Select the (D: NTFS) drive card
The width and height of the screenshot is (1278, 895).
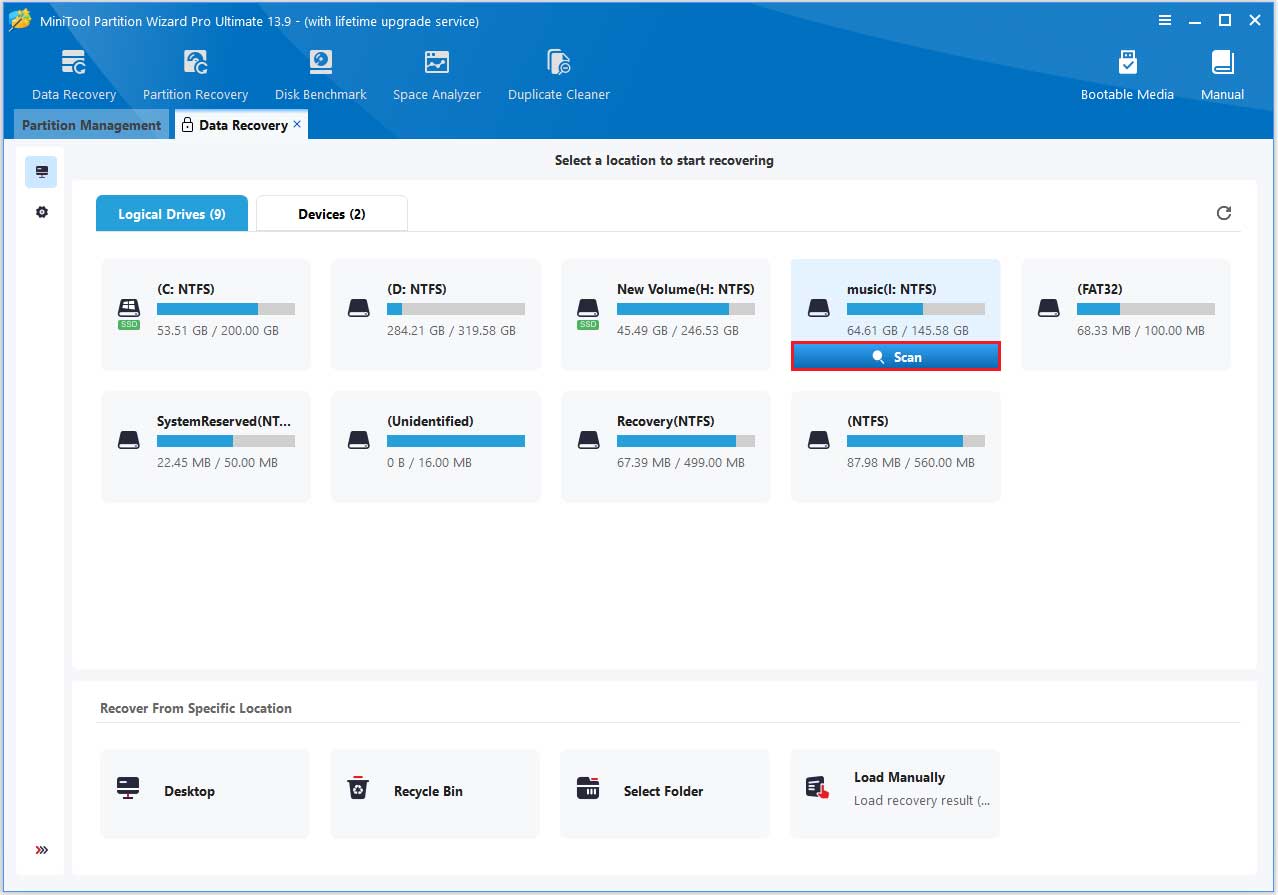click(436, 315)
